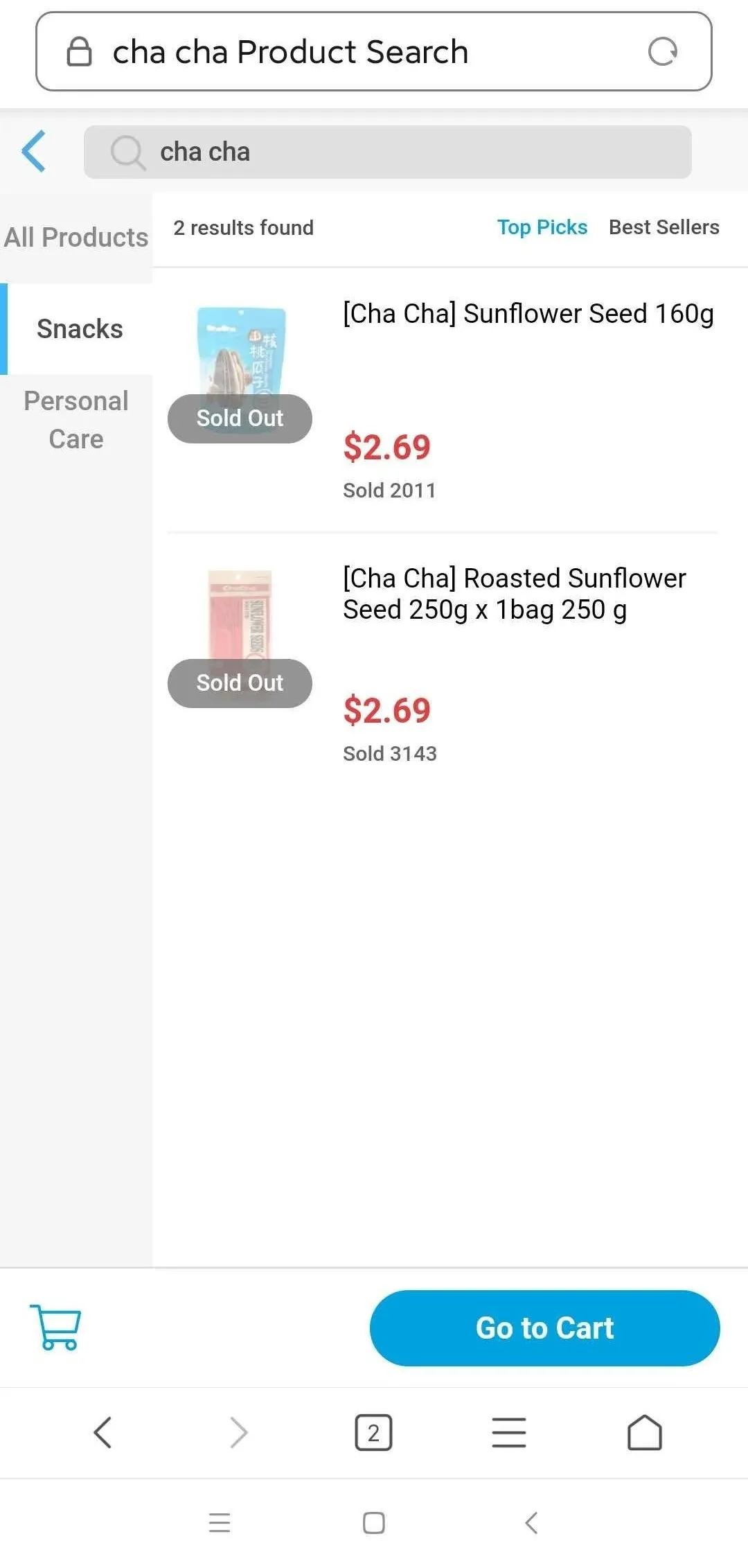This screenshot has height=1568, width=748.
Task: Tap the padlock icon in address bar
Action: (79, 52)
